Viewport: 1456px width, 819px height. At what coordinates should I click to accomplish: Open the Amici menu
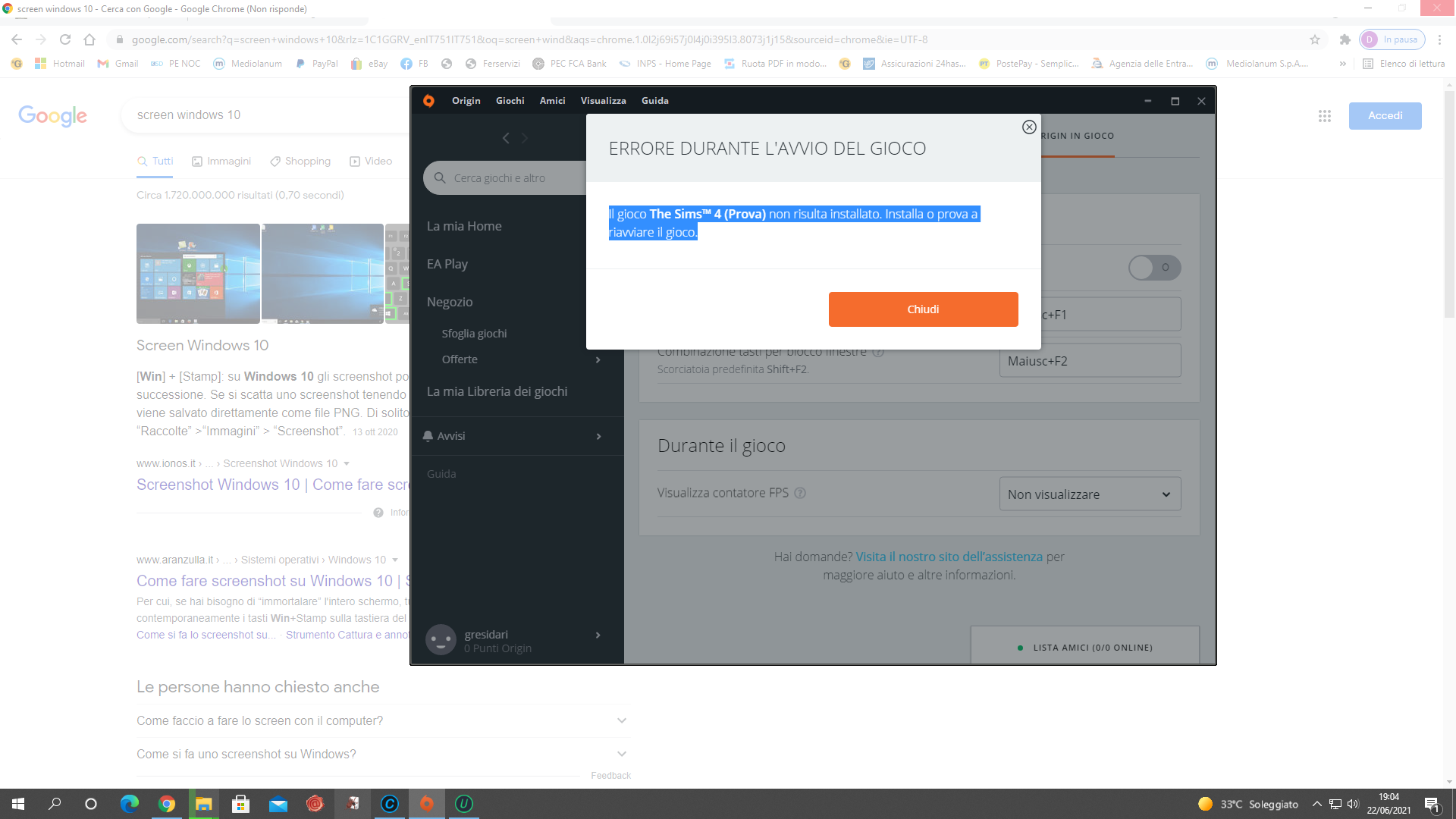click(552, 101)
